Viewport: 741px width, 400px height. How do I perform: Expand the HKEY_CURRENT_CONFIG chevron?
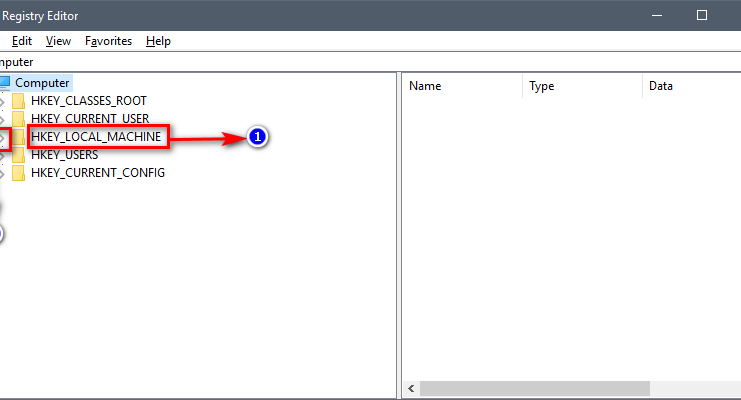click(2, 174)
